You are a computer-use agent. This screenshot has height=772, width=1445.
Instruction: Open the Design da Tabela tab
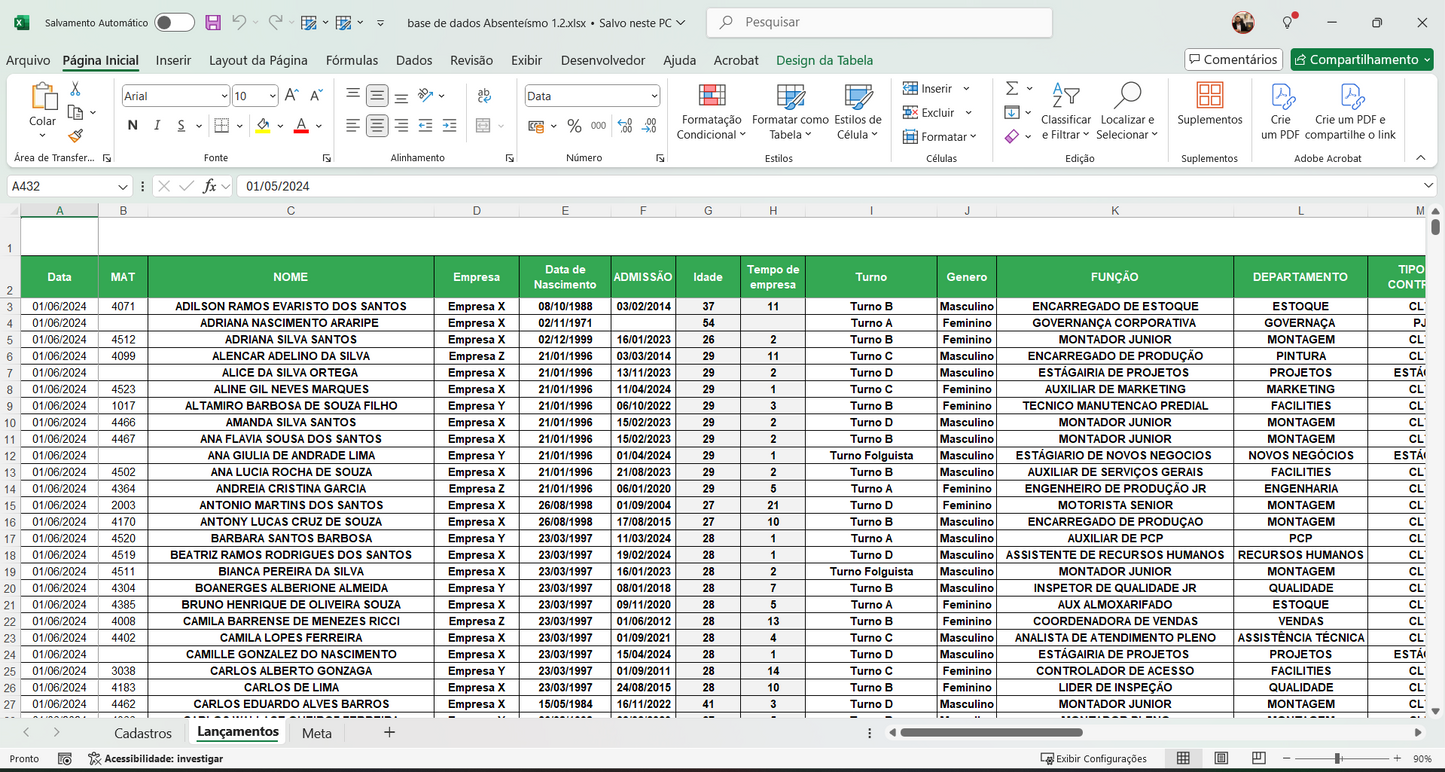(x=824, y=60)
